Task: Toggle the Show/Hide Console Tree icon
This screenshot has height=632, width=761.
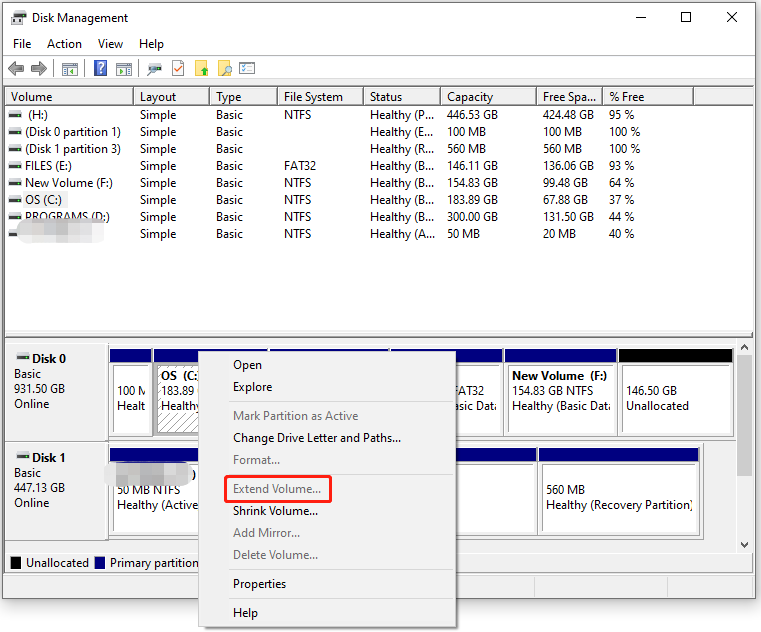Action: coord(70,69)
